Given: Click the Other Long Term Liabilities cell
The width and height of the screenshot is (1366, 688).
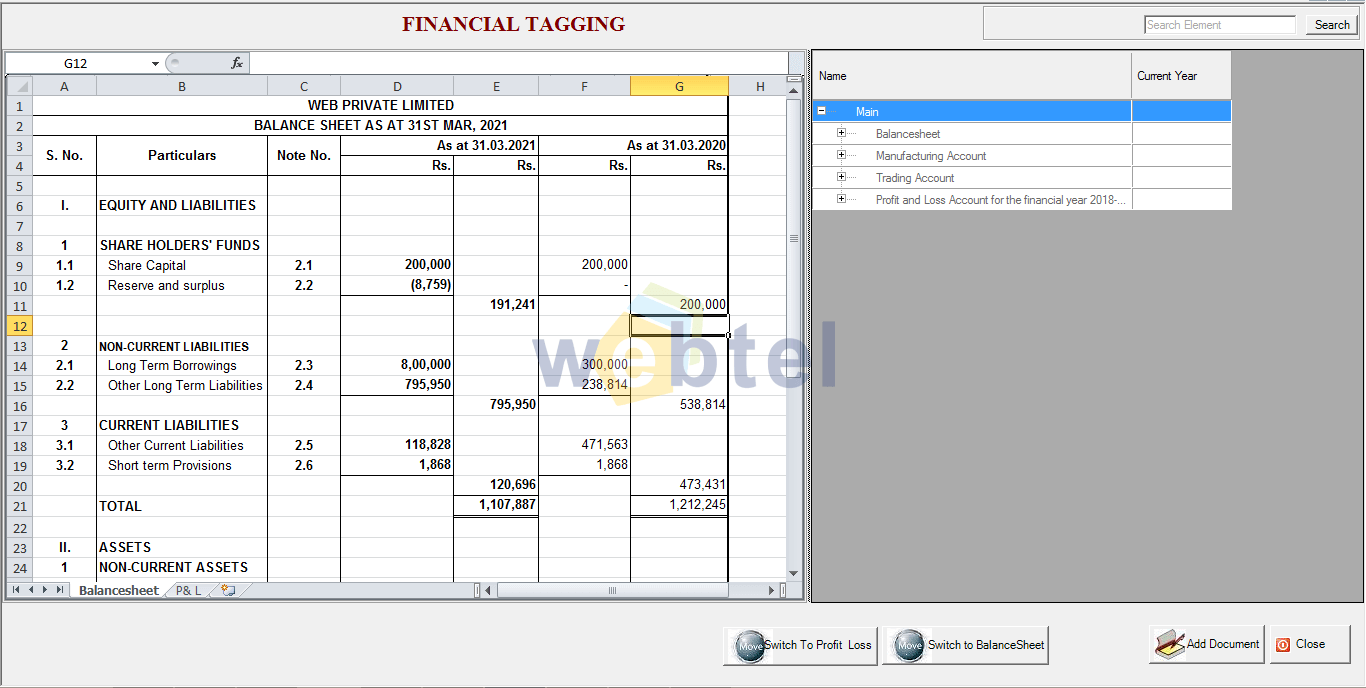Looking at the screenshot, I should (x=182, y=385).
